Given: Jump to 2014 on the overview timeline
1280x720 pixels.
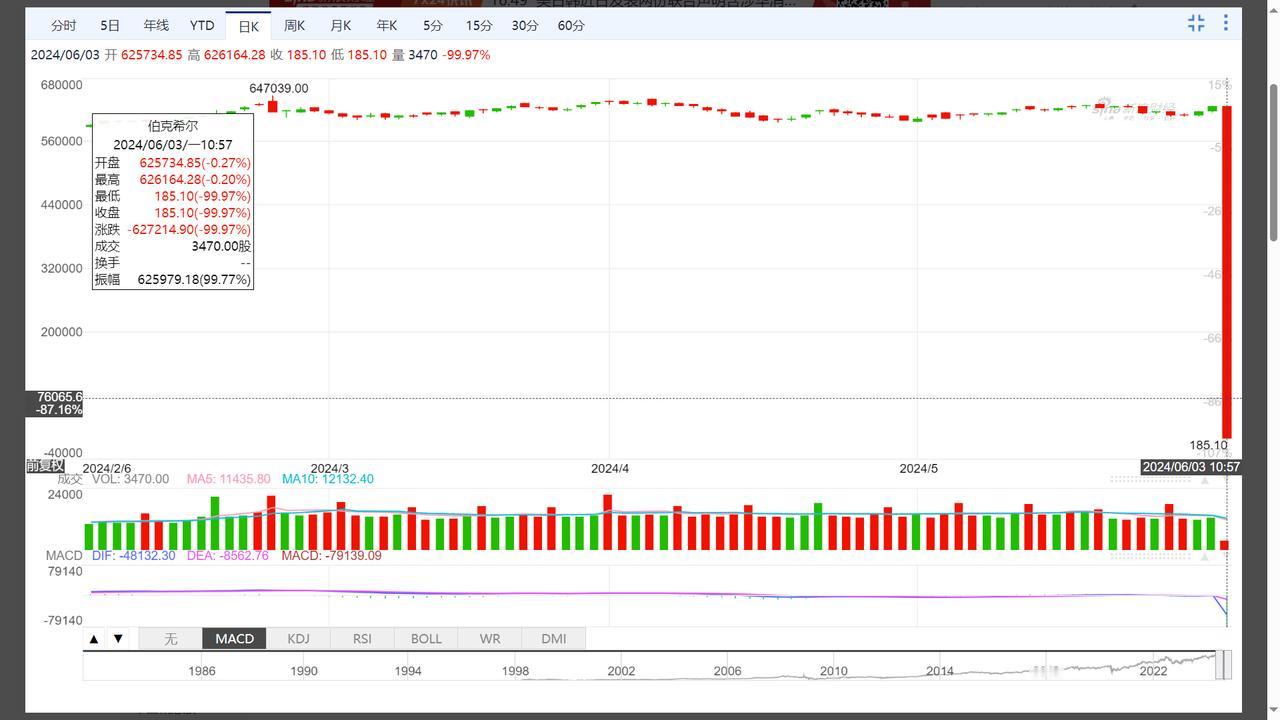Looking at the screenshot, I should [x=940, y=671].
